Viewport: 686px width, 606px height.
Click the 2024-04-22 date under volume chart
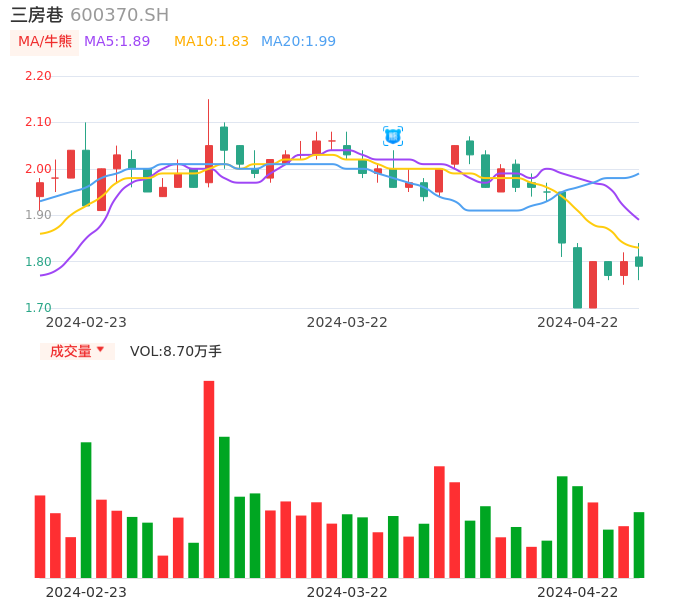pyautogui.click(x=577, y=591)
